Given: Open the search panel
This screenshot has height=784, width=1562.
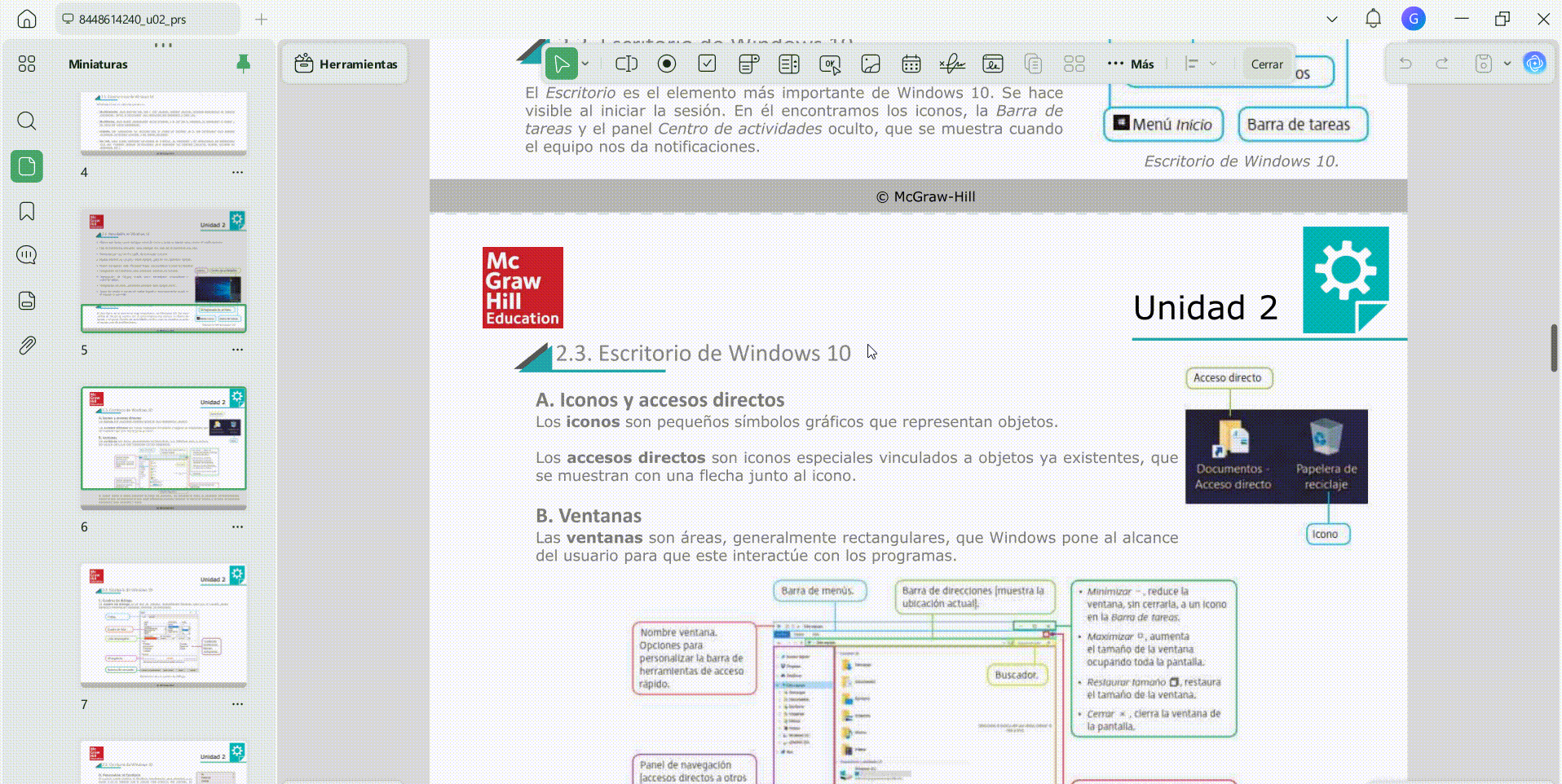Looking at the screenshot, I should click(x=27, y=121).
